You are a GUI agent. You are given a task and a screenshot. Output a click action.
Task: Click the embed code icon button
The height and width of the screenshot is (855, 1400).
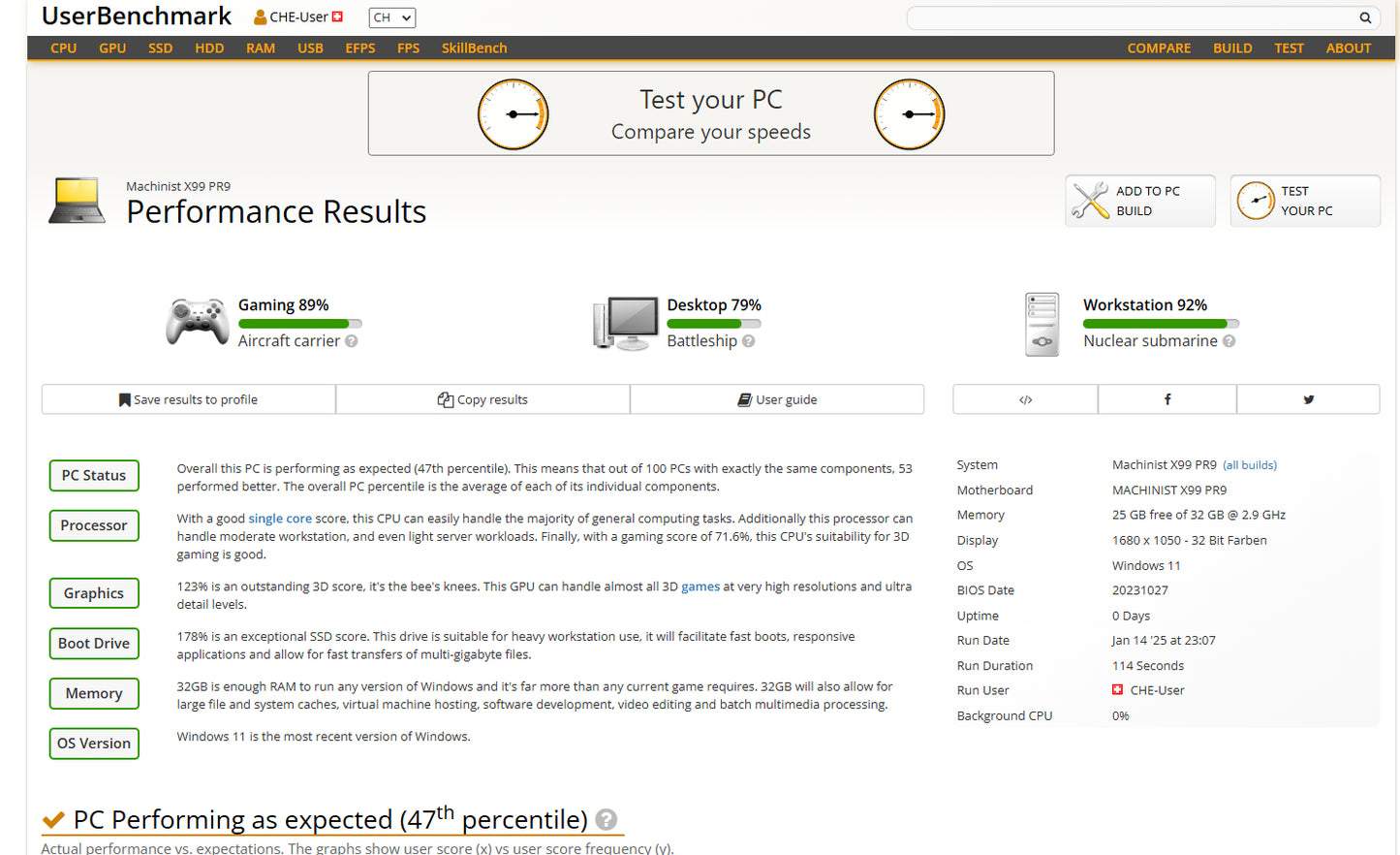1025,399
